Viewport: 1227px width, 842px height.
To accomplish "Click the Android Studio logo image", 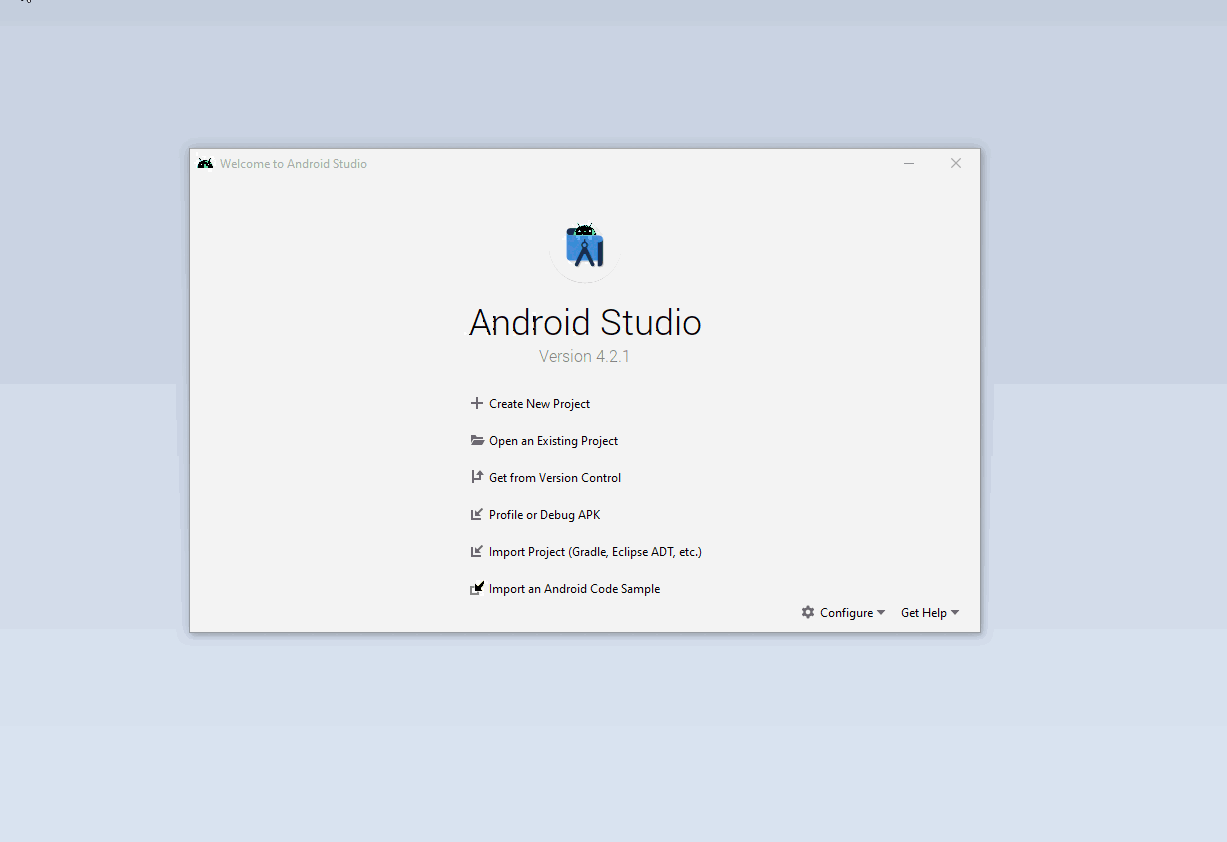I will coord(585,248).
